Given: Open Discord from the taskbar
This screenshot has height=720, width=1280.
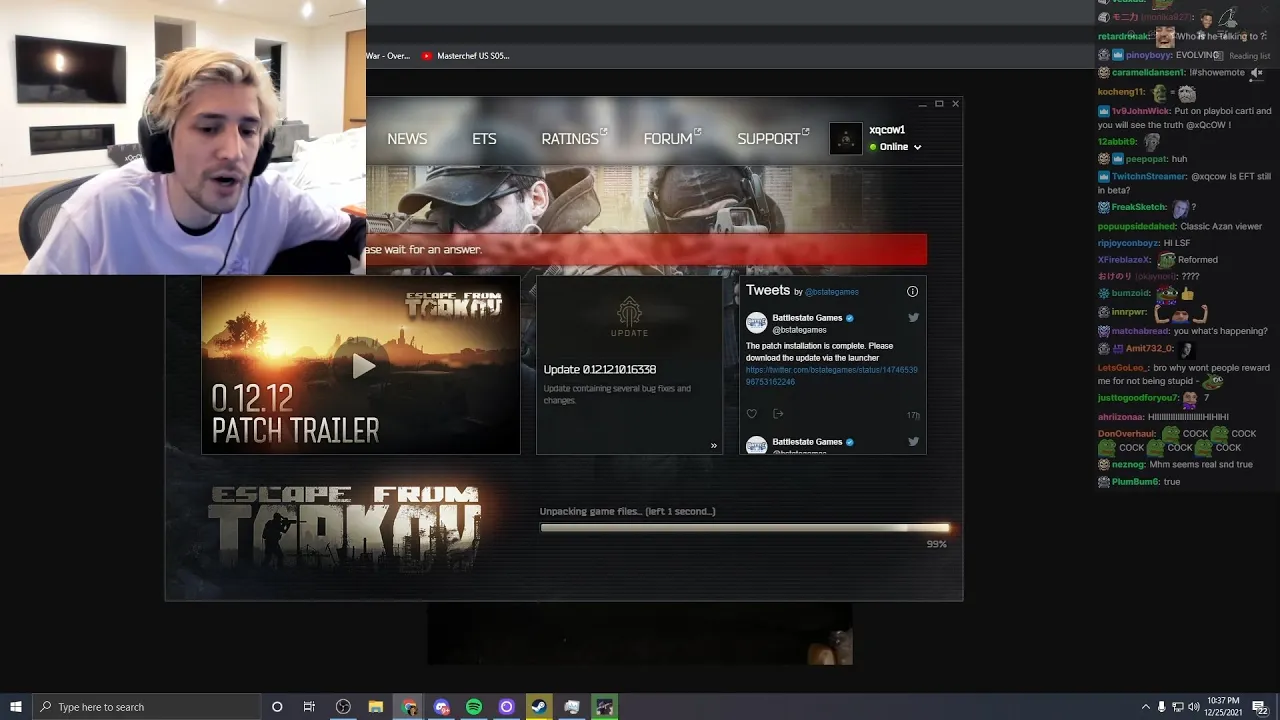Looking at the screenshot, I should point(441,707).
